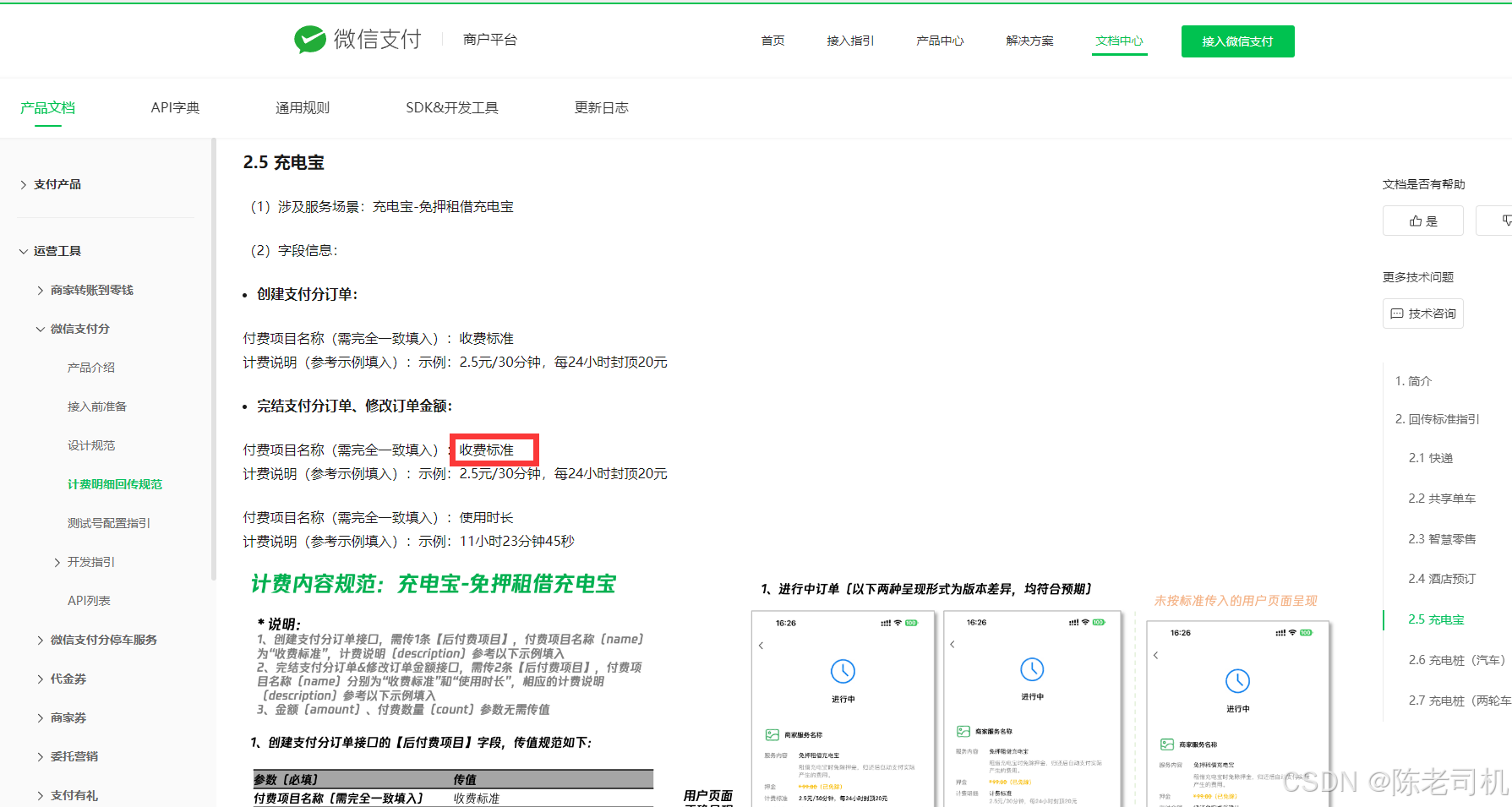This screenshot has height=807, width=1512.
Task: Switch to 更新日志 tab
Action: click(x=602, y=108)
